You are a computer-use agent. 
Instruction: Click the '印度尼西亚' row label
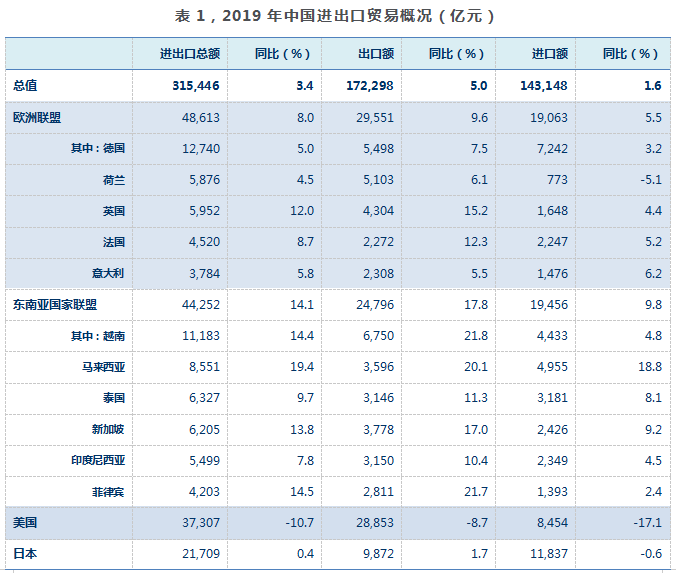[100, 460]
